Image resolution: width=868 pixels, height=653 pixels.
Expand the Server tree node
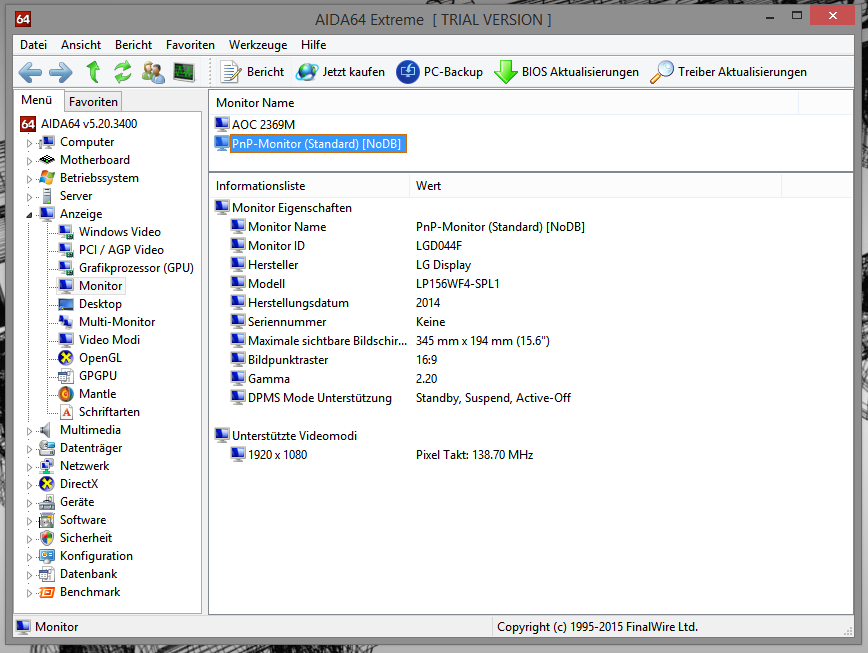[x=29, y=197]
